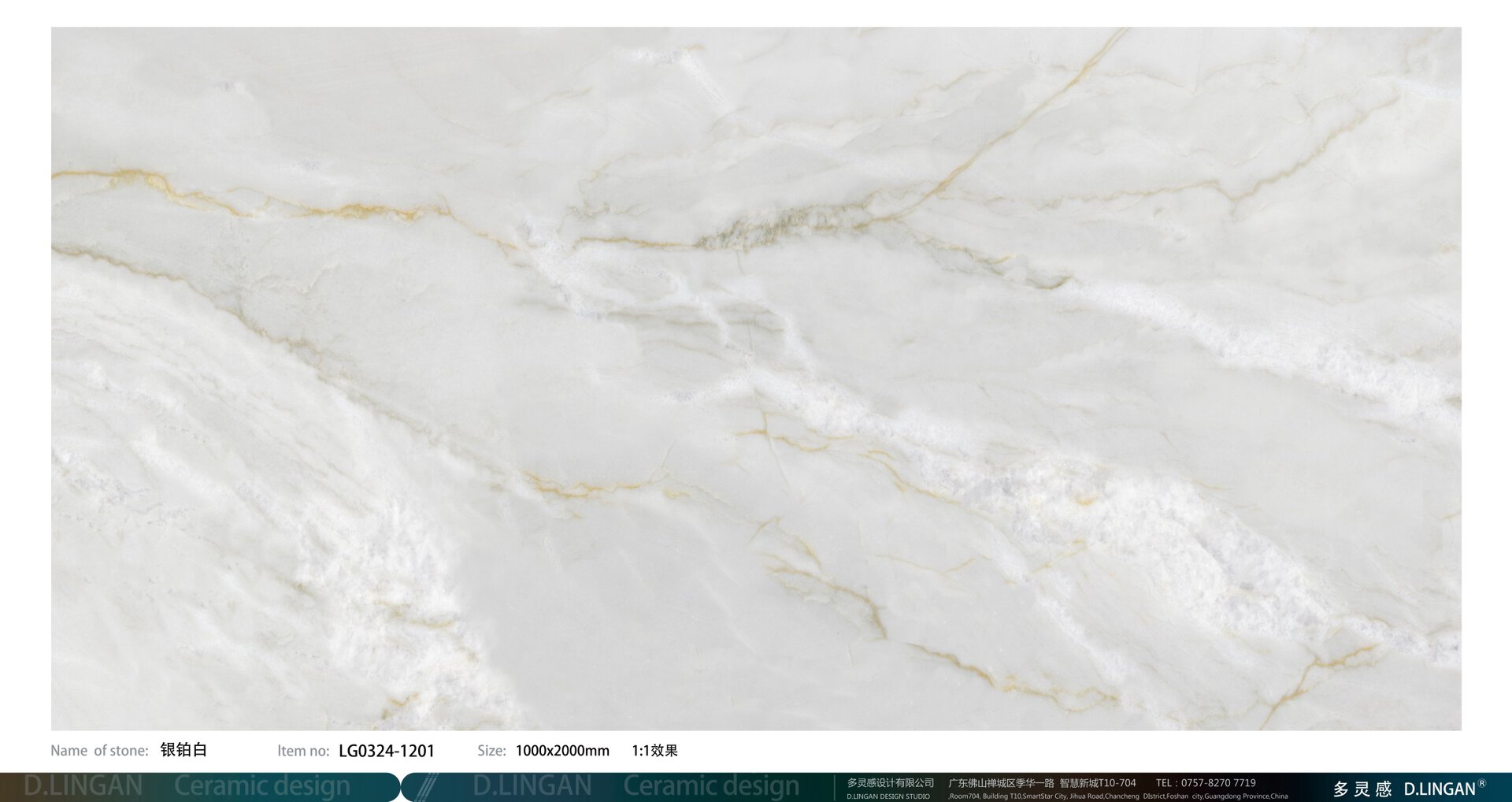Viewport: 1512px width, 802px height.
Task: Click the 'Size:' label
Action: click(491, 751)
